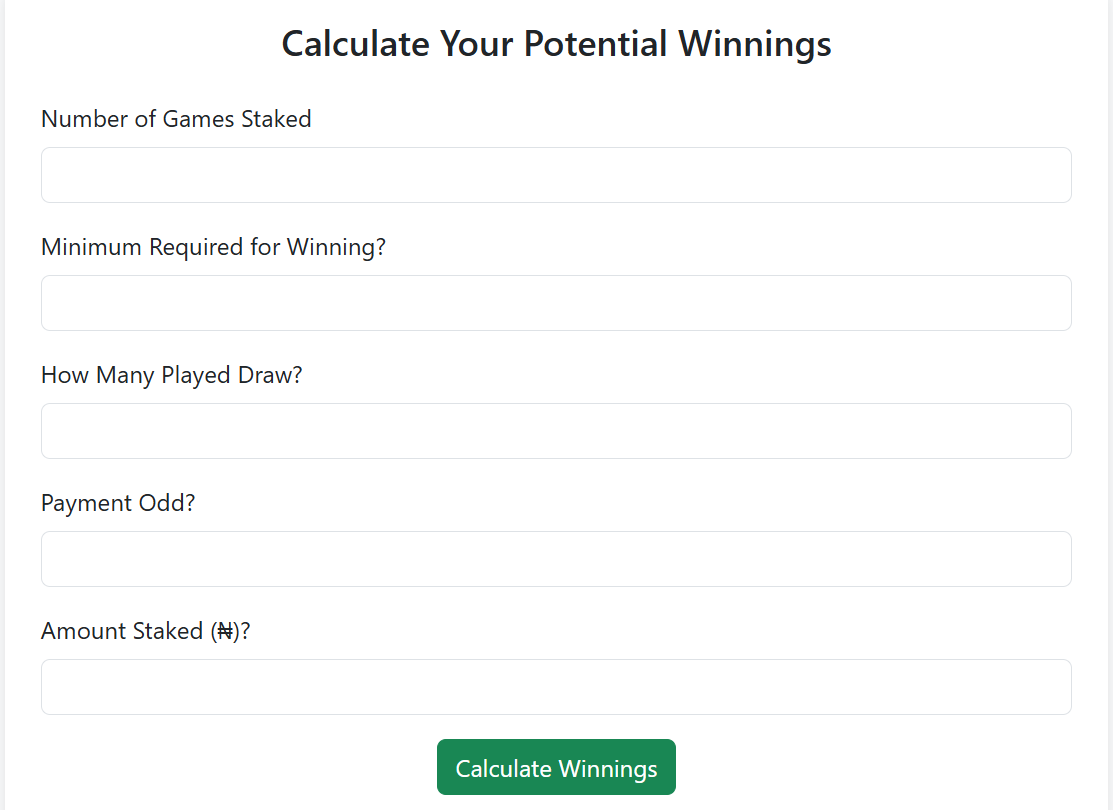The image size is (1113, 810).
Task: Click the 'Number of Games Staked' label
Action: click(x=176, y=119)
